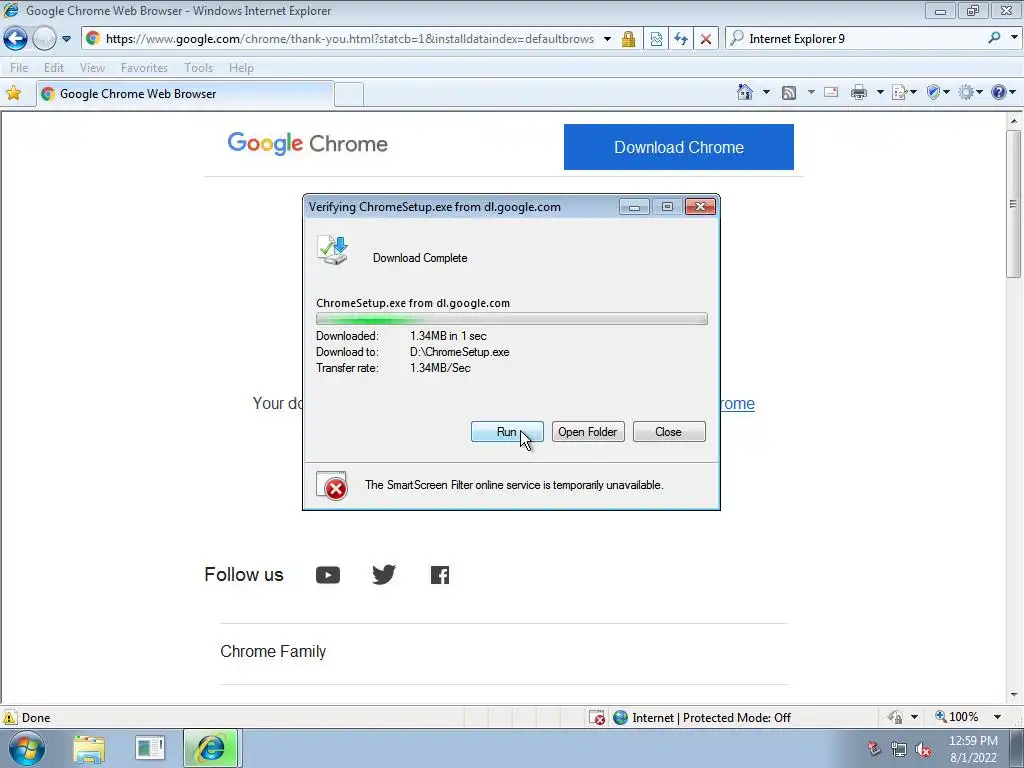Click the Download Complete icon
This screenshot has width=1024, height=768.
(333, 250)
